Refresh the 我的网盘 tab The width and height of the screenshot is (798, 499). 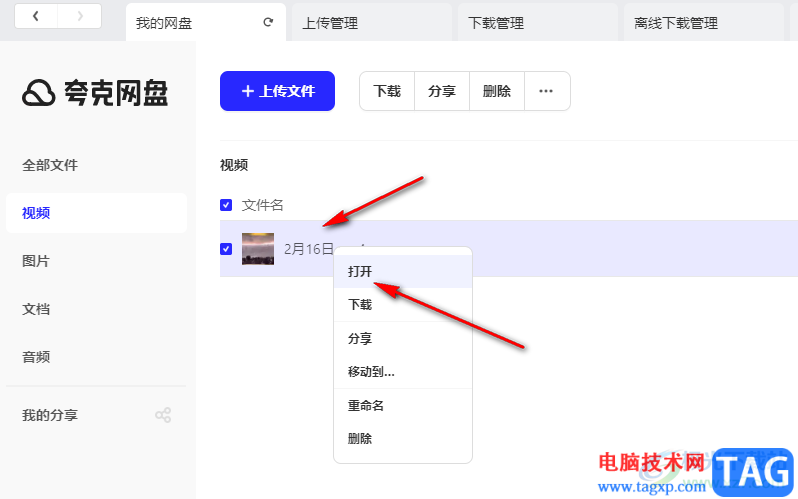(268, 22)
